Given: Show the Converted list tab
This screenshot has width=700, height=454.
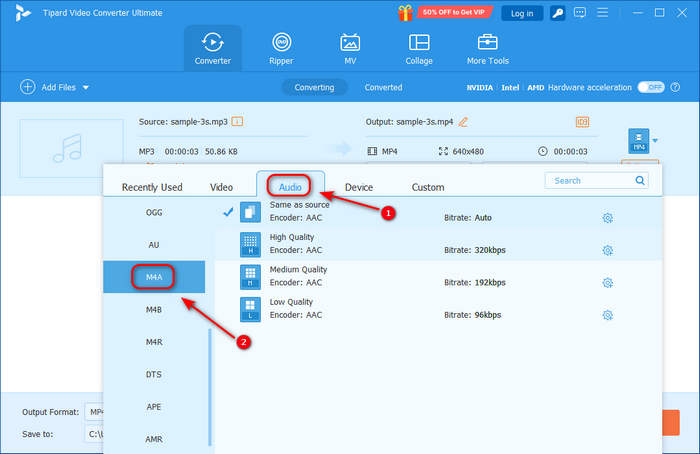Looking at the screenshot, I should click(383, 87).
